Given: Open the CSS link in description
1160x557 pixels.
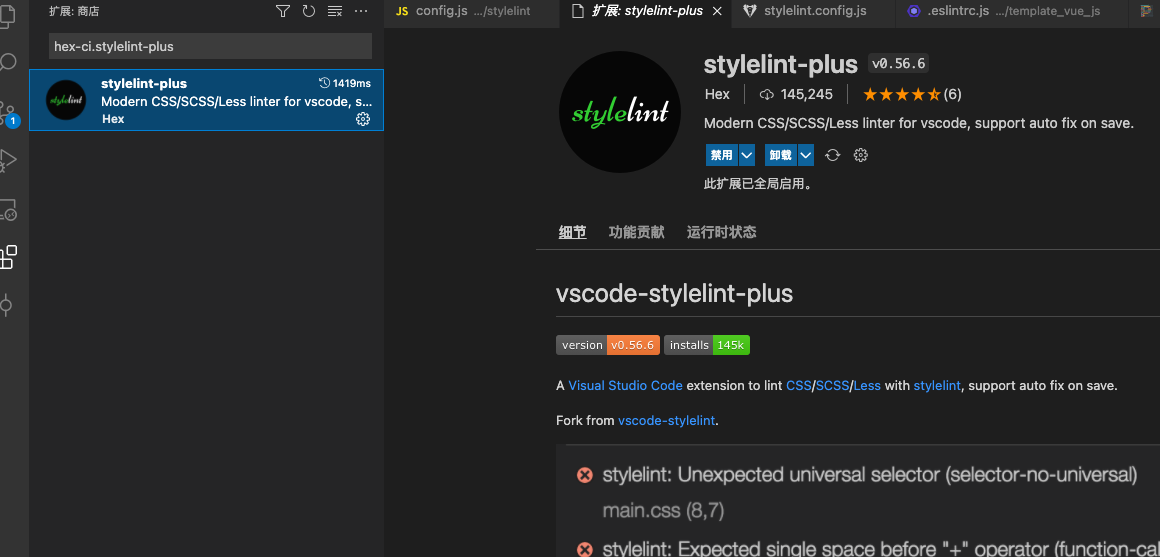Looking at the screenshot, I should pos(798,385).
